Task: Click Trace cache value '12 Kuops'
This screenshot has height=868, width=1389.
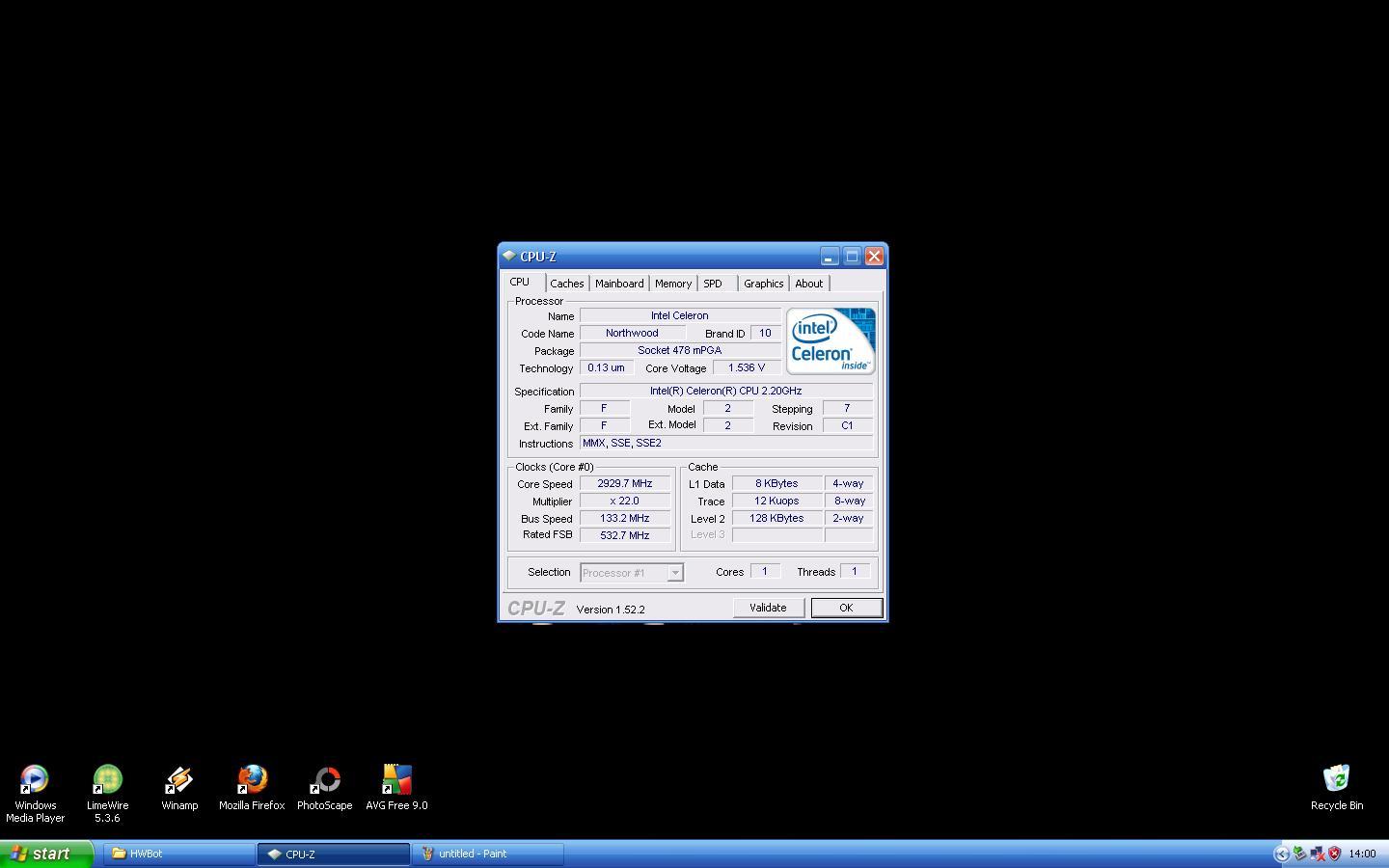Action: 777,501
